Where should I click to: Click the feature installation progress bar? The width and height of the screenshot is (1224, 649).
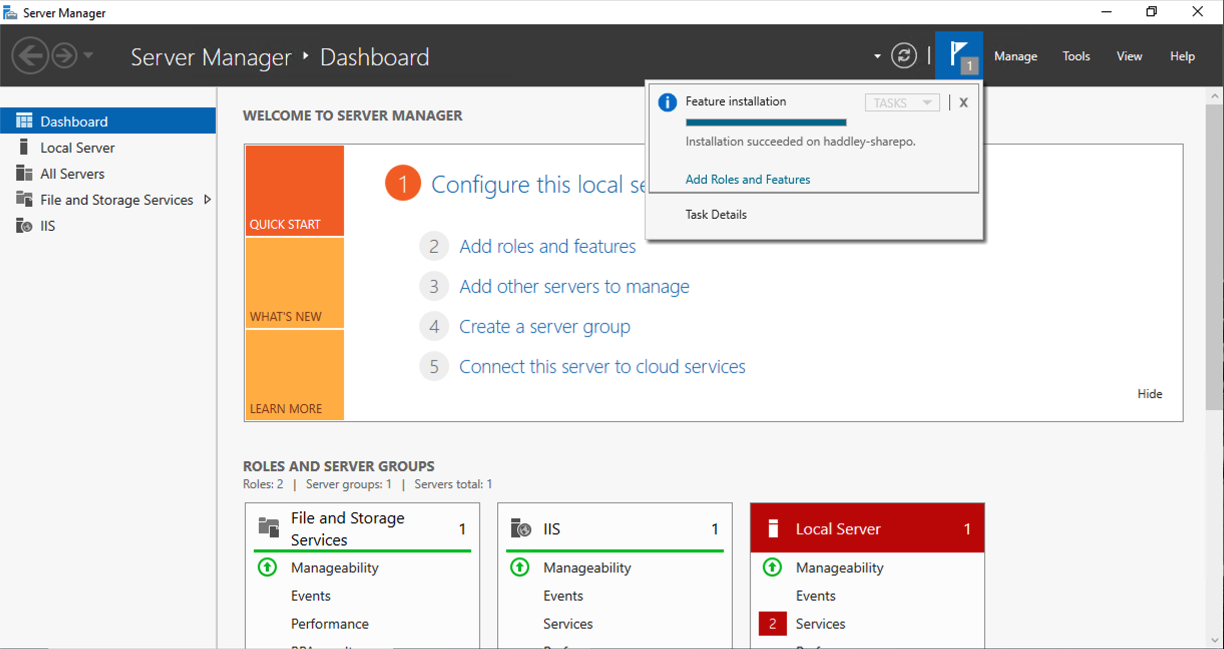point(766,122)
